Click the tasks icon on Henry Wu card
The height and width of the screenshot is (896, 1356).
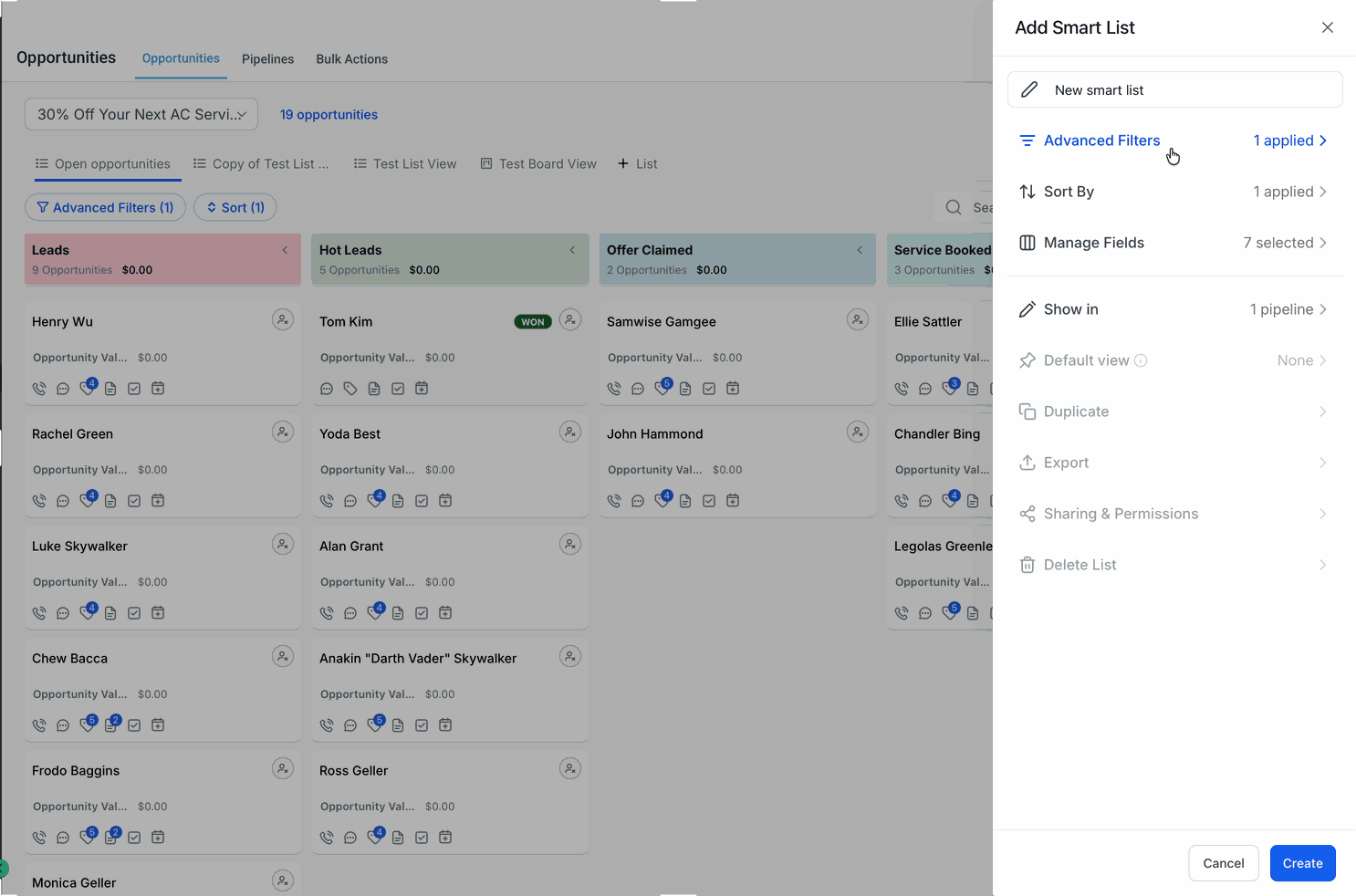pyautogui.click(x=134, y=389)
